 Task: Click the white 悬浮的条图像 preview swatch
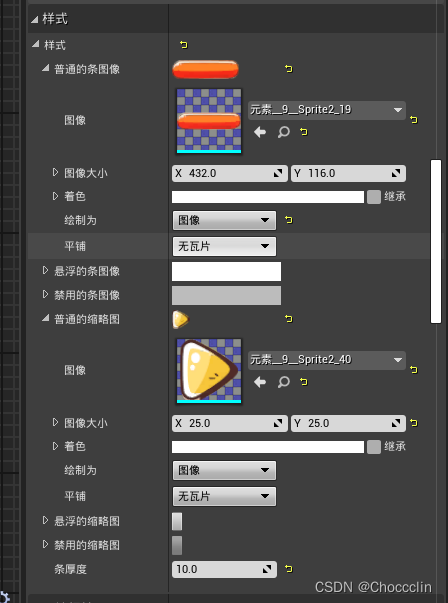226,272
